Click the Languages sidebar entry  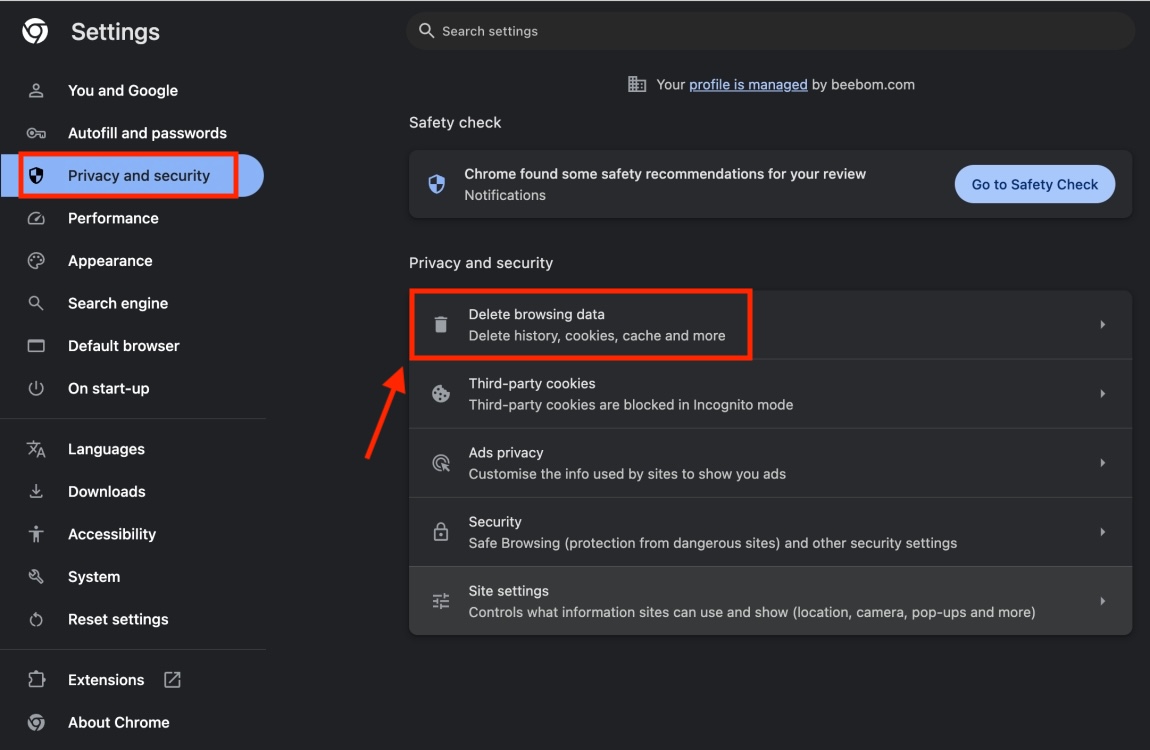click(105, 448)
